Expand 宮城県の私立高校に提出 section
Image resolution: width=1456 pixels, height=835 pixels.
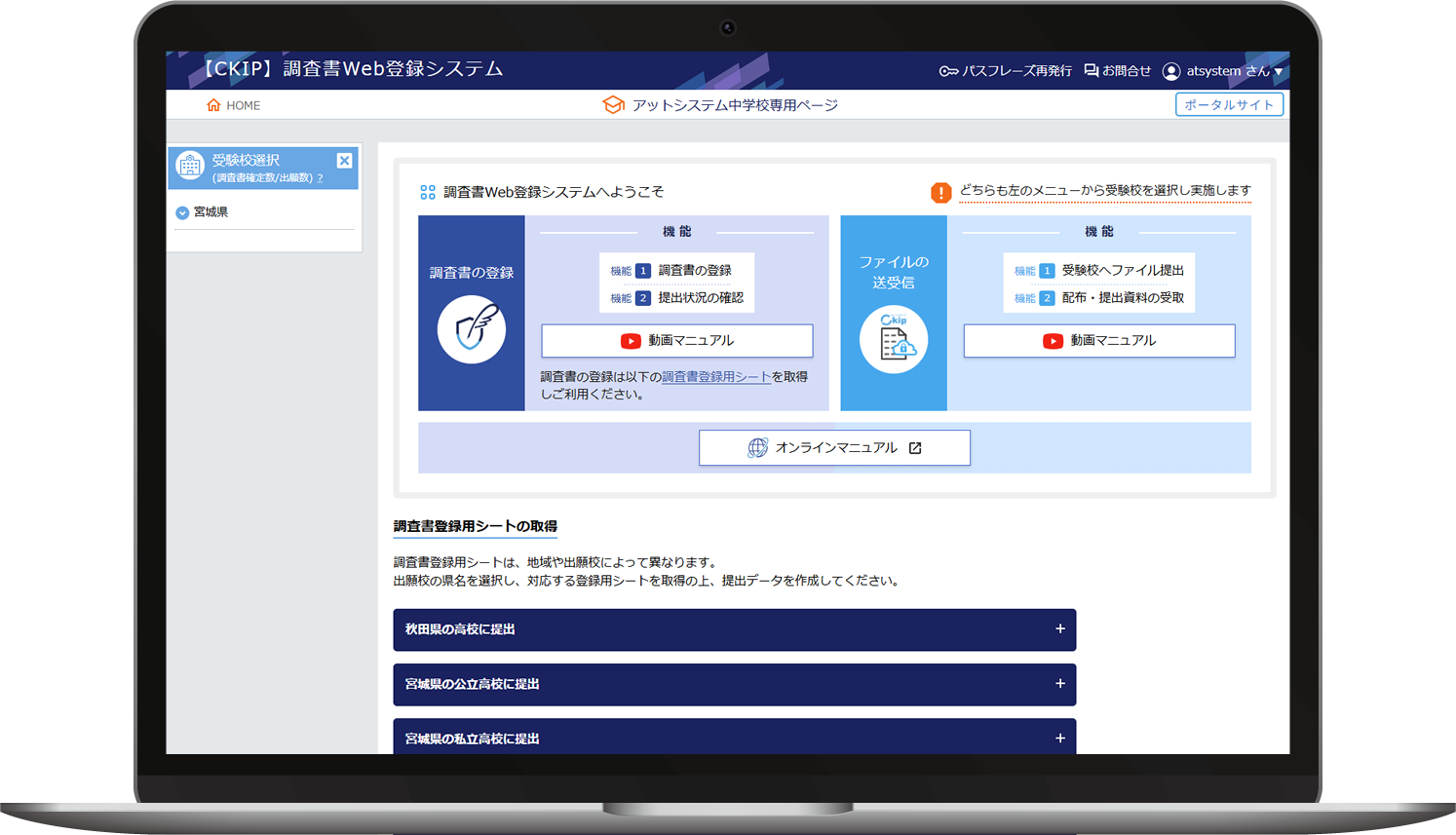tap(1059, 739)
